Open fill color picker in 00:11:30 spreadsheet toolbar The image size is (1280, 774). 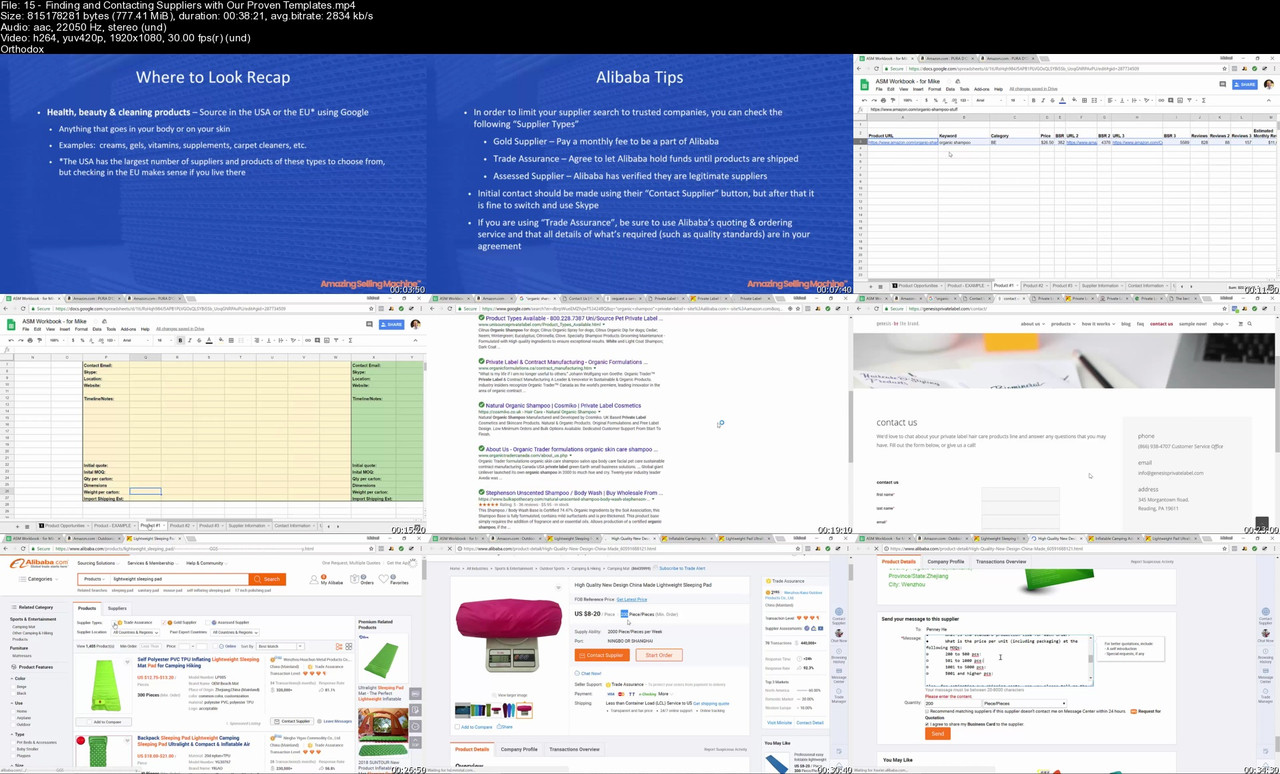pos(1074,100)
